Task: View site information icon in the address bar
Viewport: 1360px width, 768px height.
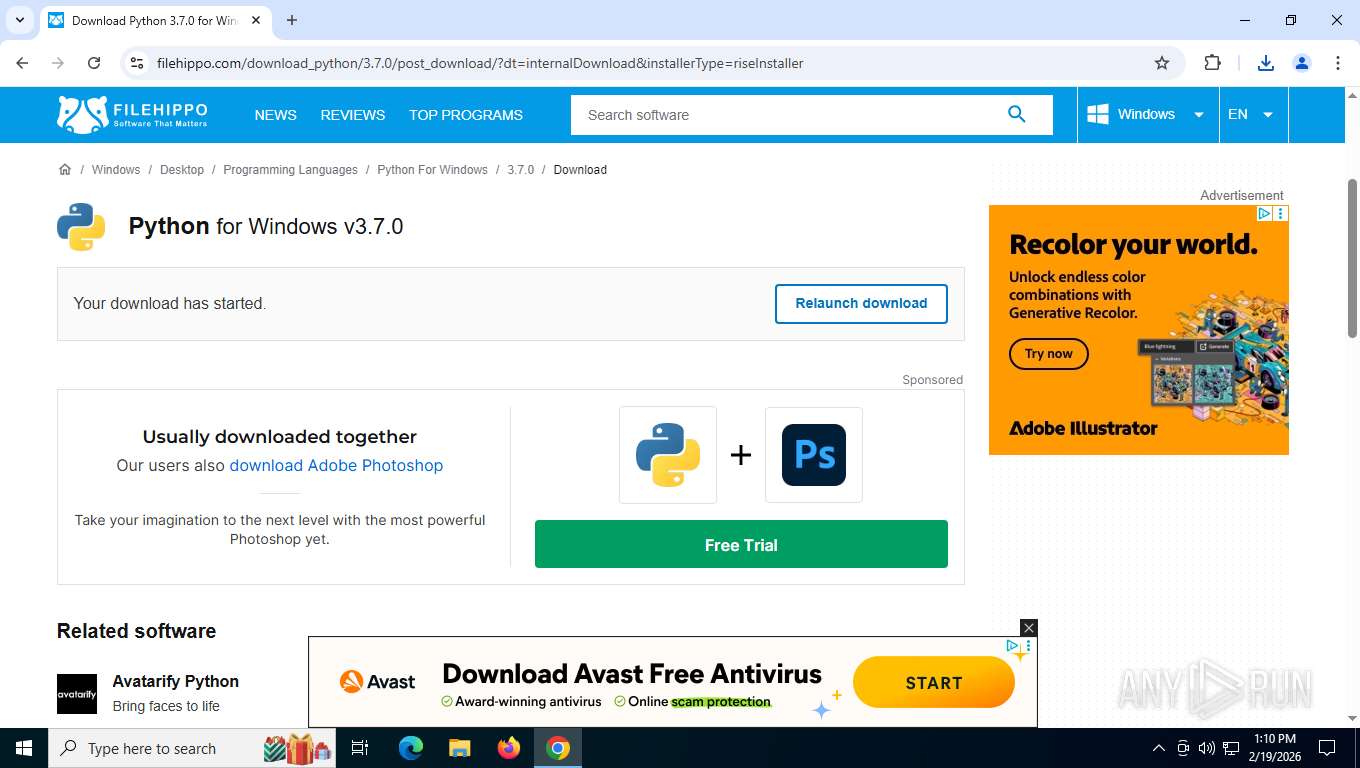Action: pyautogui.click(x=138, y=63)
